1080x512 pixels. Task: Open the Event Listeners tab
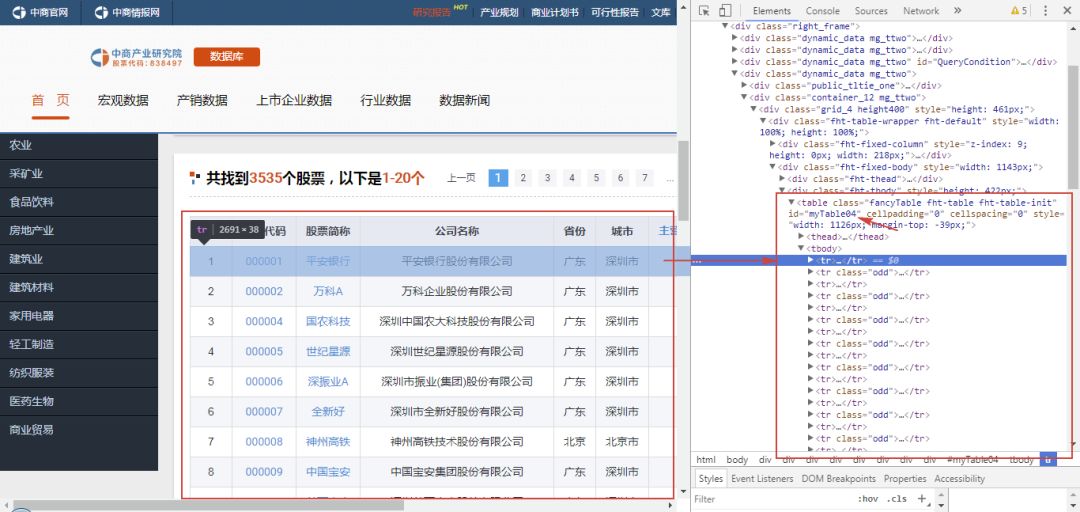pyautogui.click(x=762, y=478)
